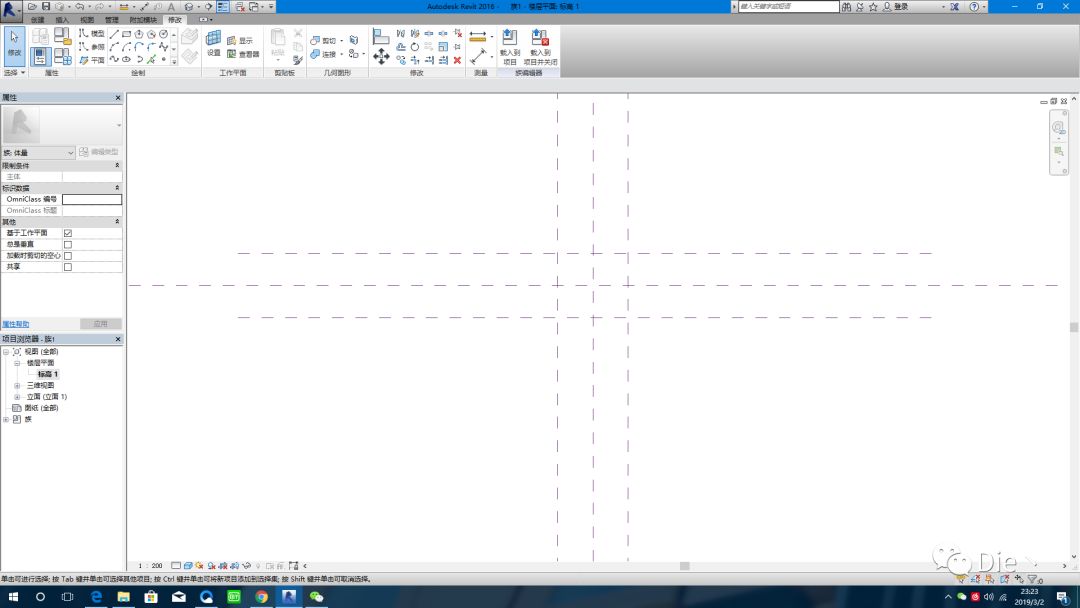1080x608 pixels.
Task: Click the star favorites icon in title bar
Action: pyautogui.click(x=873, y=6)
